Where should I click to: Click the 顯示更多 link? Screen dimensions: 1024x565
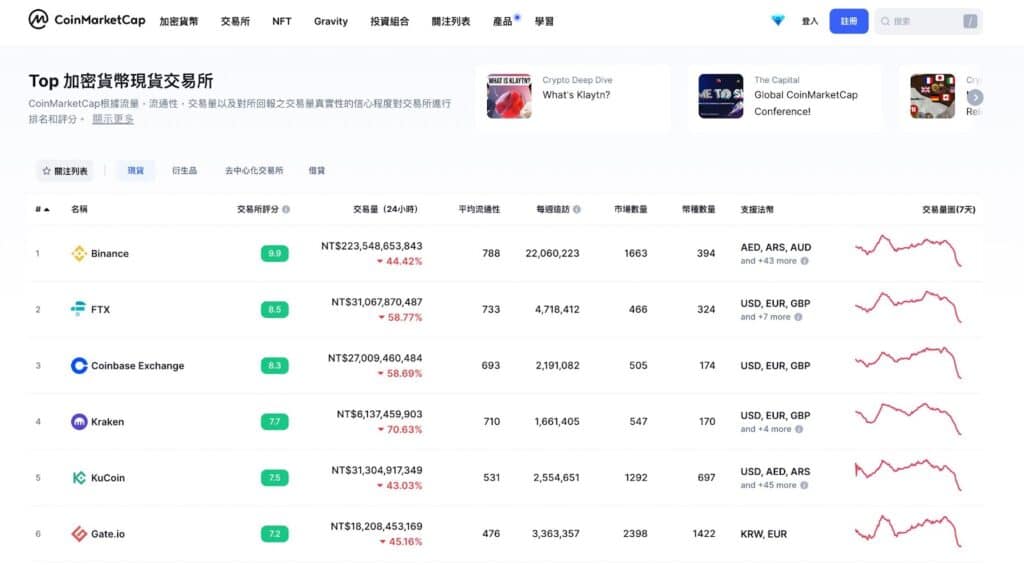click(113, 119)
